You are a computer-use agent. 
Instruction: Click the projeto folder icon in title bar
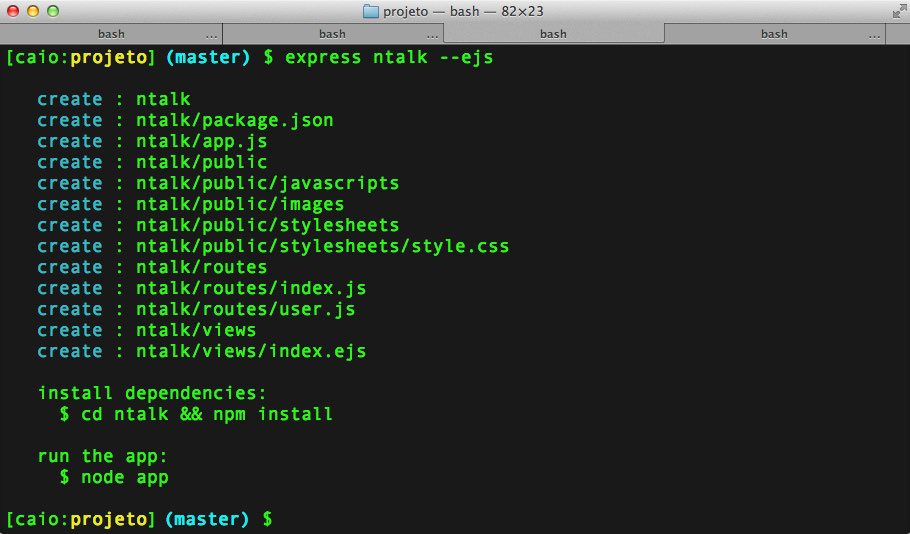(370, 11)
